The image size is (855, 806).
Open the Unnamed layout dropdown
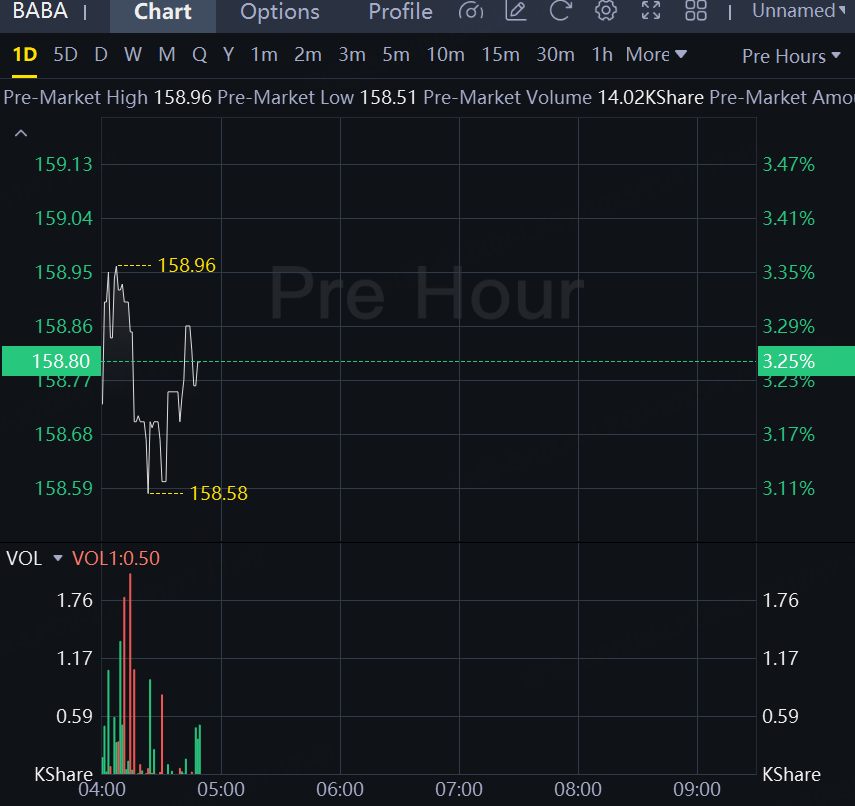click(x=799, y=11)
